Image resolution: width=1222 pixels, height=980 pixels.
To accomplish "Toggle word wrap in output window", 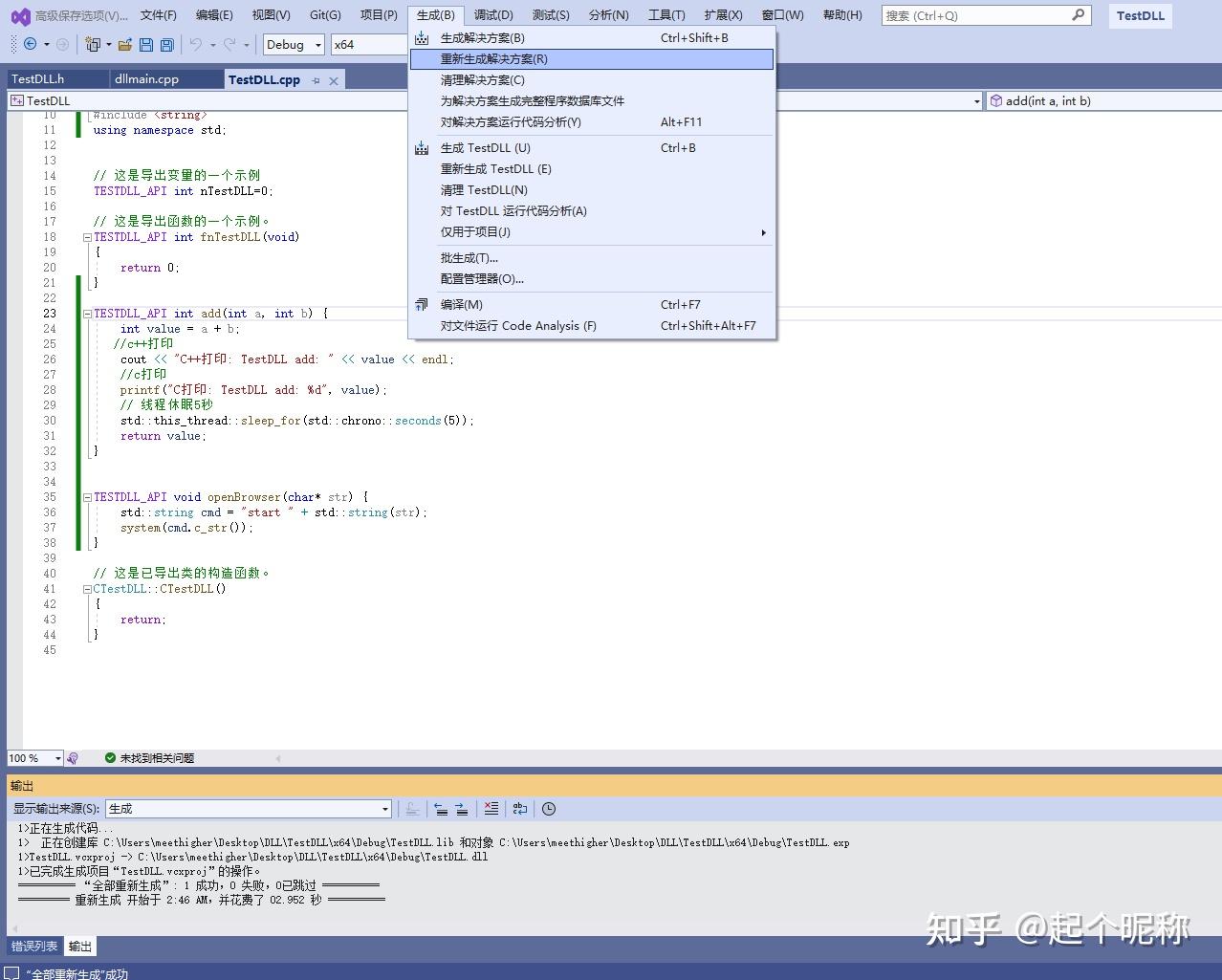I will [519, 809].
